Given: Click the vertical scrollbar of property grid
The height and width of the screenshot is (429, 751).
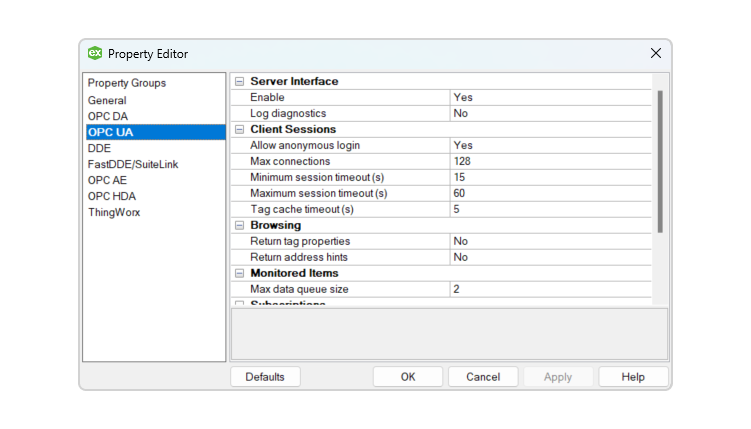Looking at the screenshot, I should 660,160.
